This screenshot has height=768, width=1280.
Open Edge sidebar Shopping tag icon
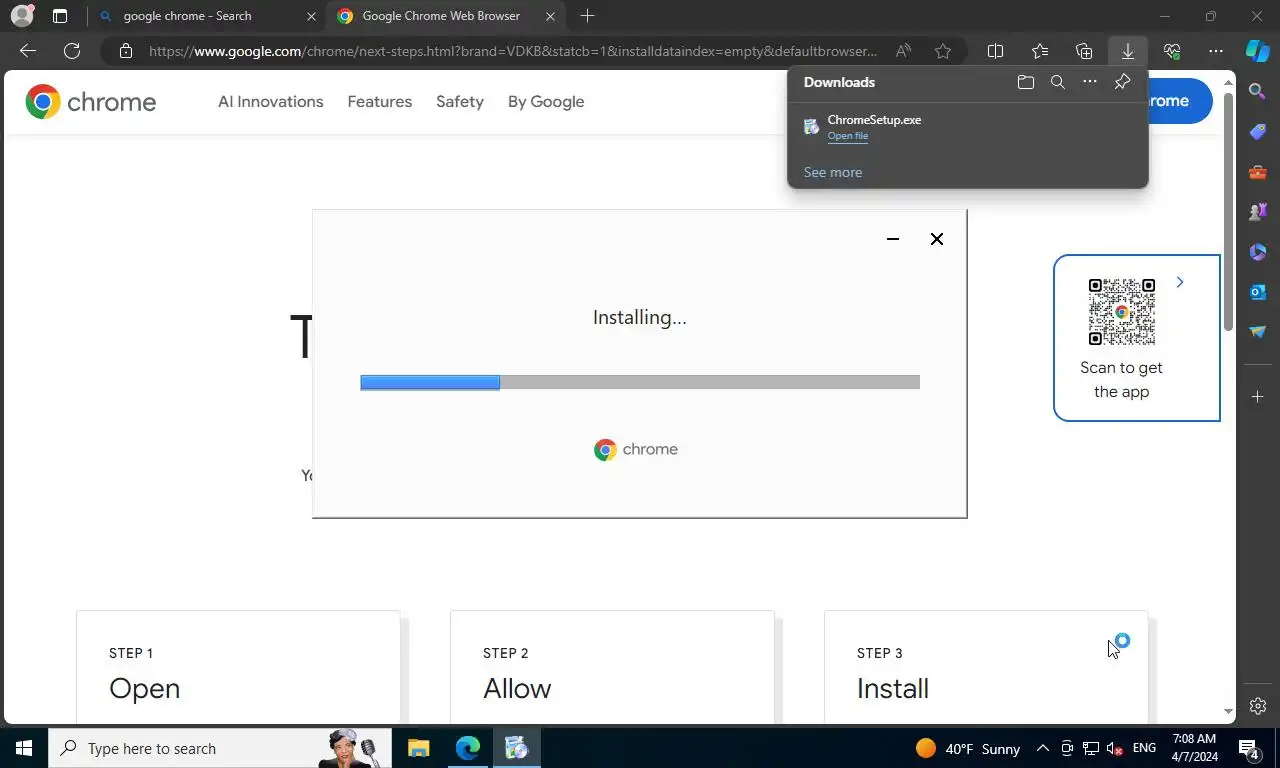point(1257,132)
